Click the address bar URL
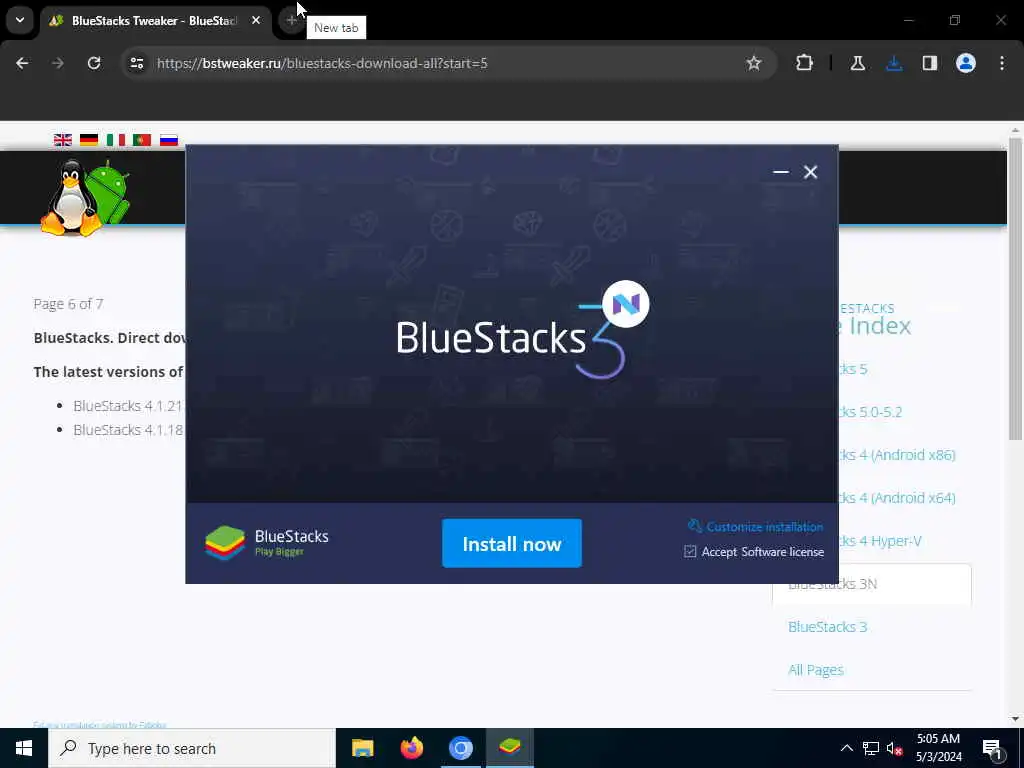Image resolution: width=1024 pixels, height=768 pixels. (x=322, y=63)
